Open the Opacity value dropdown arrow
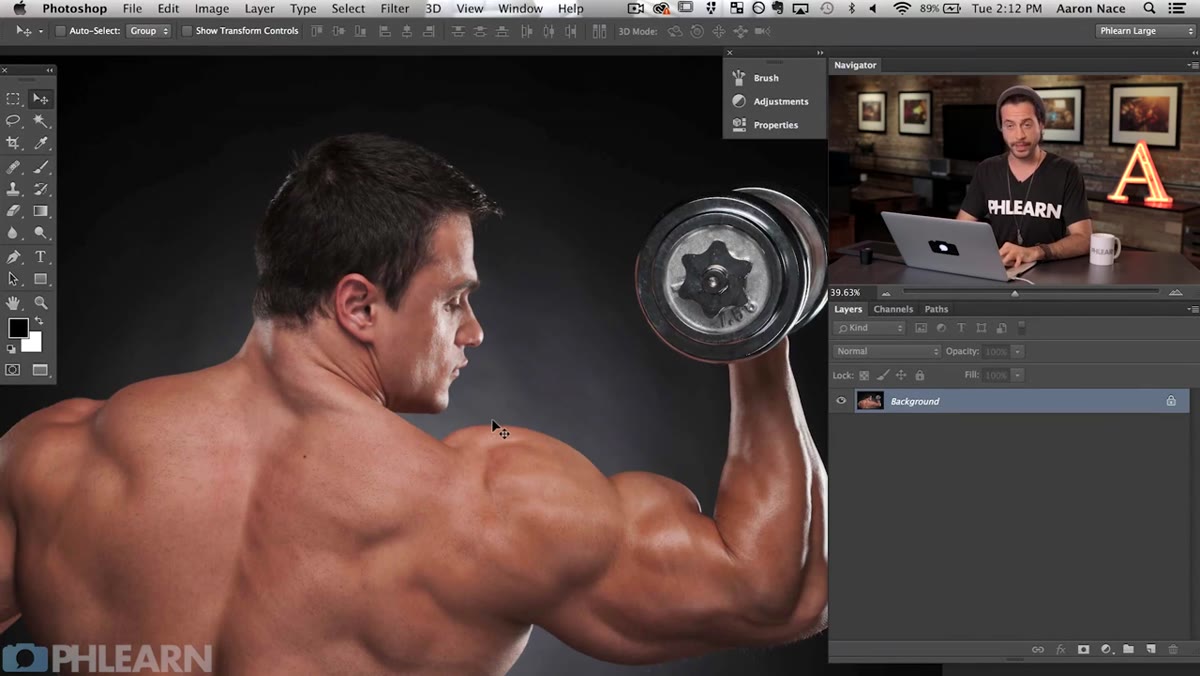The width and height of the screenshot is (1200, 676). (x=1017, y=351)
